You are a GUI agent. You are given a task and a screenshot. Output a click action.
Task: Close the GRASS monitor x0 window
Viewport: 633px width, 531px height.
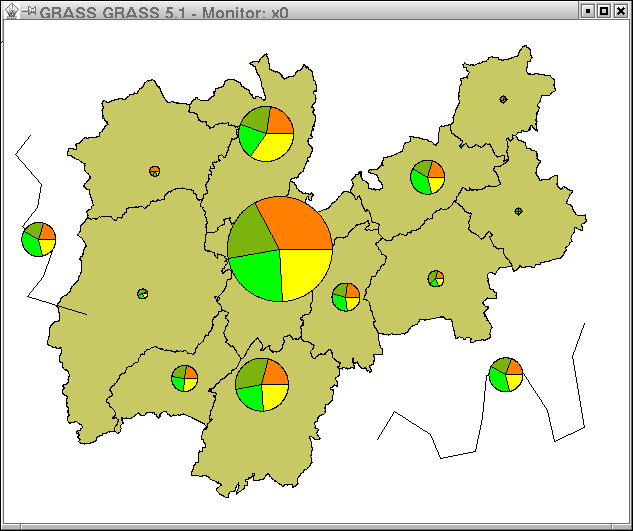coord(620,10)
